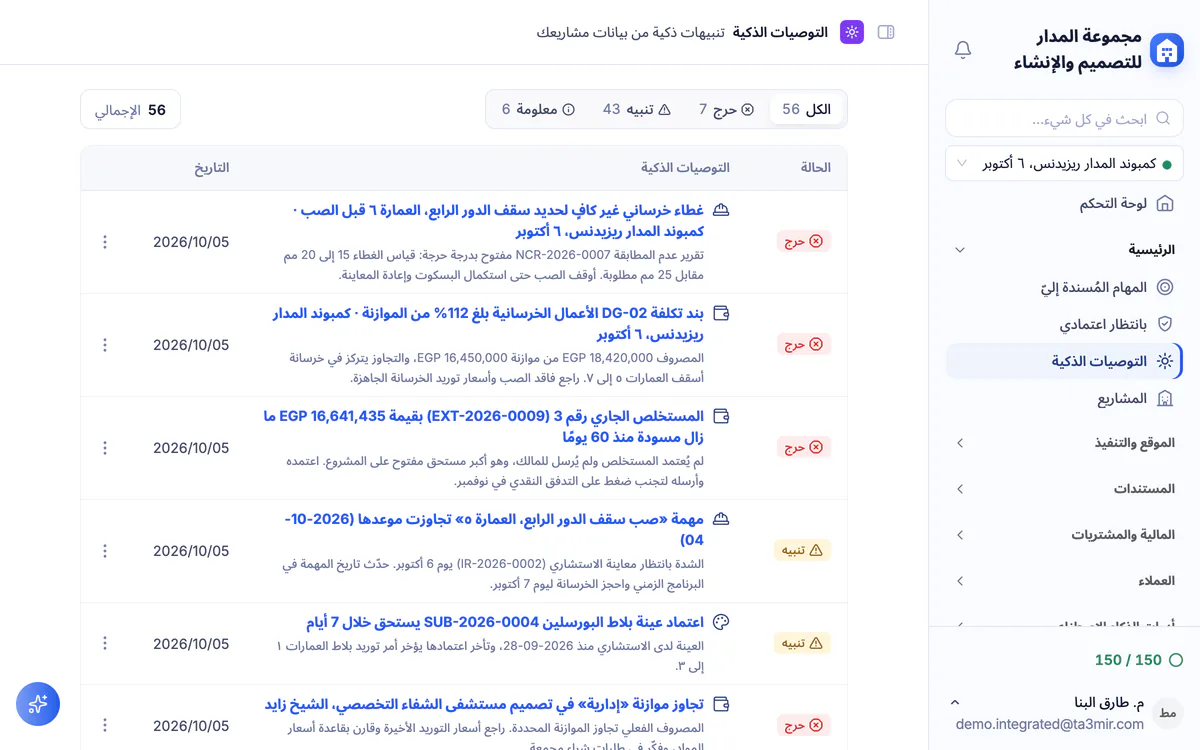Screen dimensions: 1200x750
Task: Collapse the الرئيسية section
Action: pyautogui.click(x=1064, y=249)
